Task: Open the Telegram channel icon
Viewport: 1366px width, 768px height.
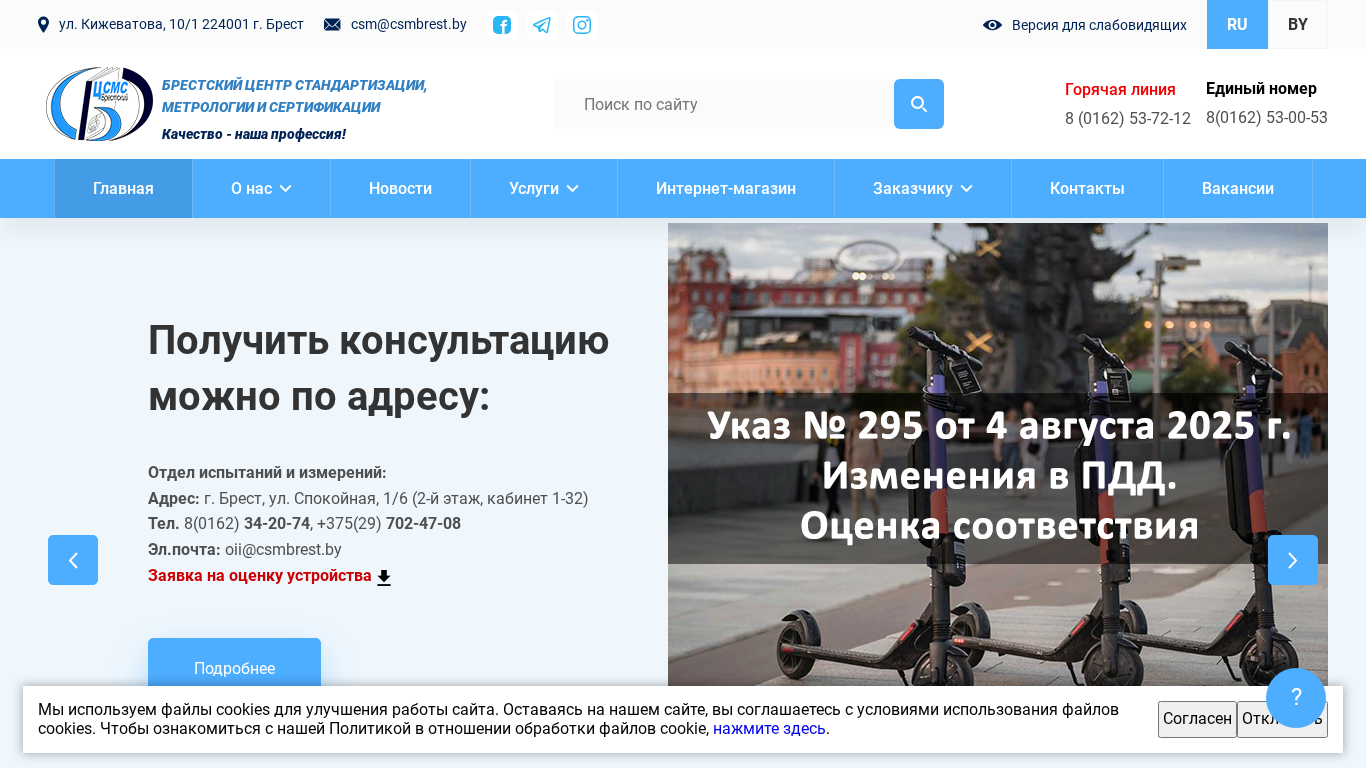Action: click(542, 25)
